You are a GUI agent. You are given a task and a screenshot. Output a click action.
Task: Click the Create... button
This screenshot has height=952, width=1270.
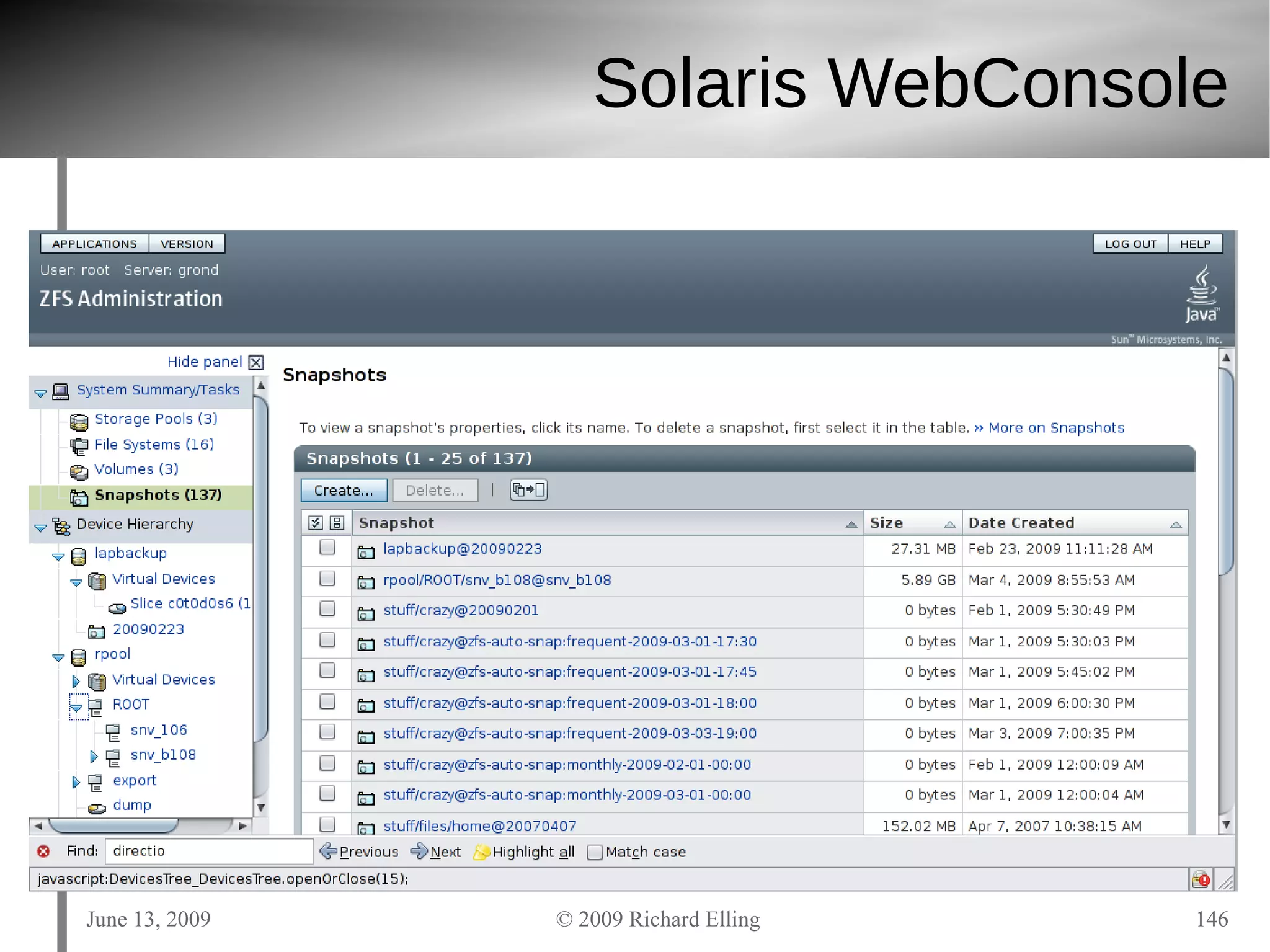pyautogui.click(x=344, y=490)
